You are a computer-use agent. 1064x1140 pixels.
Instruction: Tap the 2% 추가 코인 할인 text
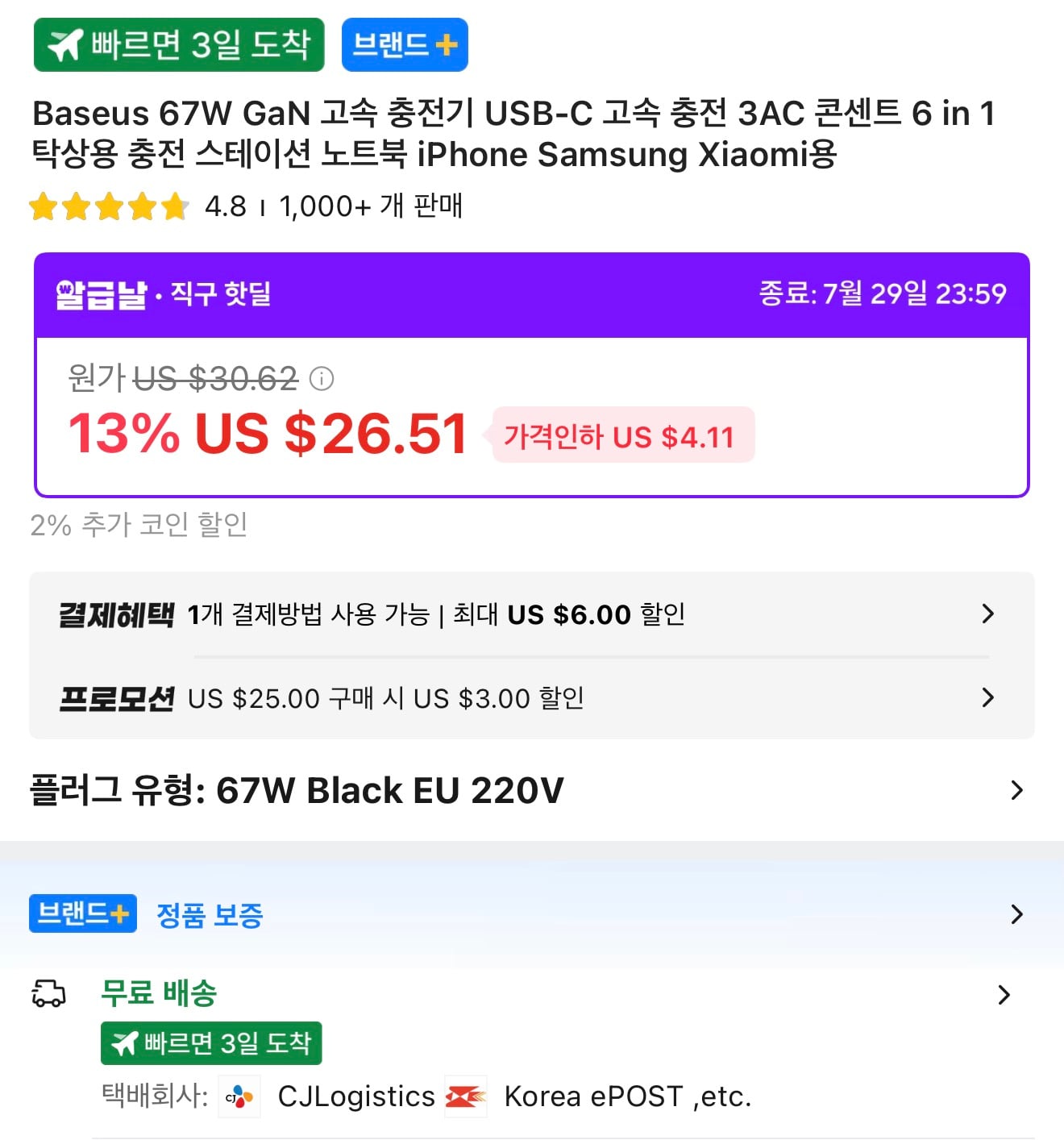coord(139,525)
